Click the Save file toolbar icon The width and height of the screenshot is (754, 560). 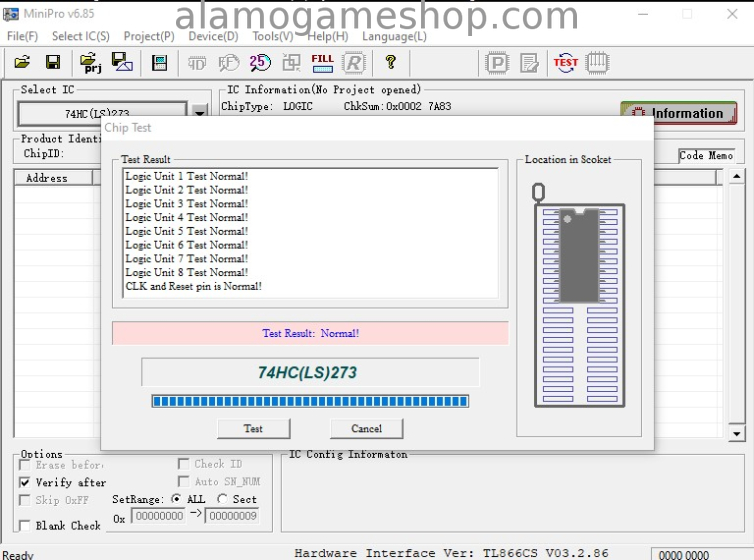click(53, 62)
